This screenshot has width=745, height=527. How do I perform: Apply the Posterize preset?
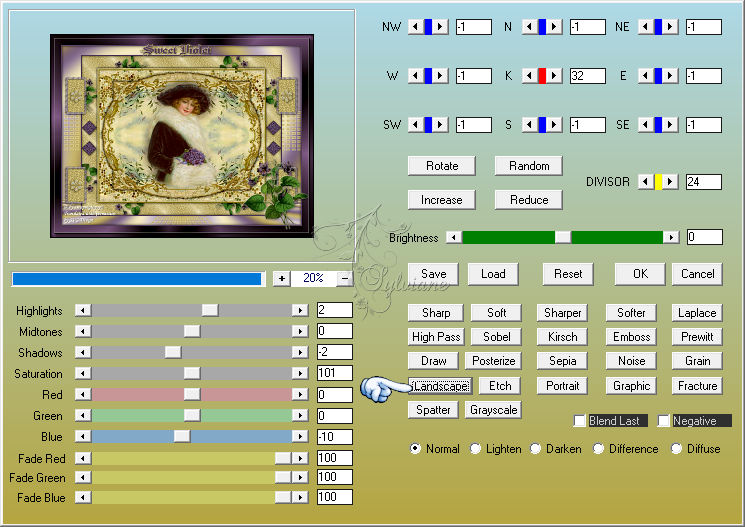pyautogui.click(x=493, y=361)
